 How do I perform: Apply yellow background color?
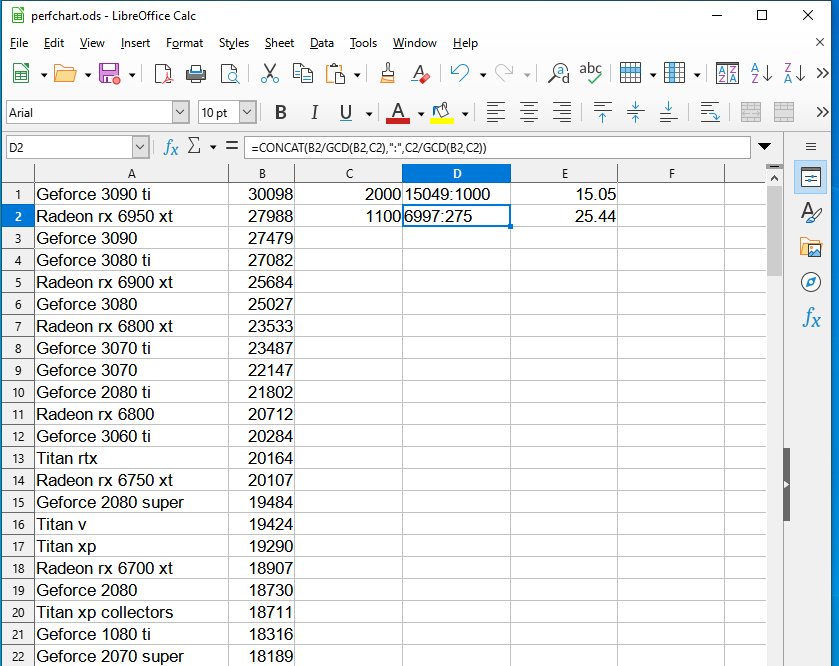(x=441, y=113)
